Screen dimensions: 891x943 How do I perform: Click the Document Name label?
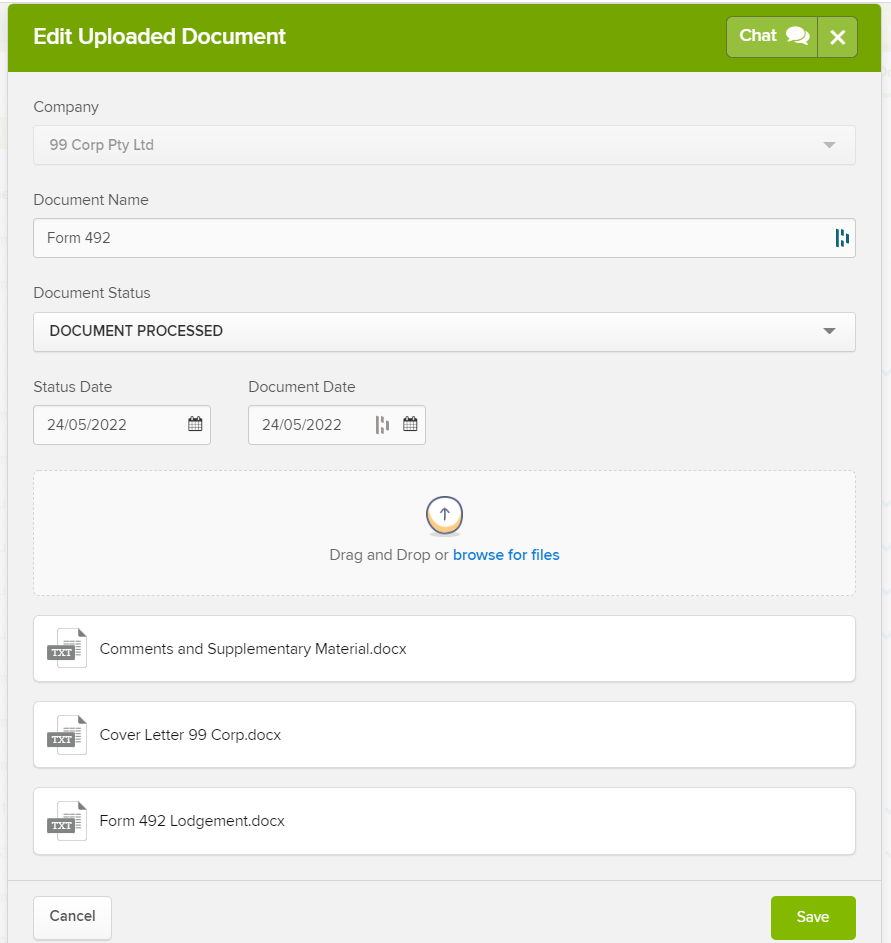91,200
